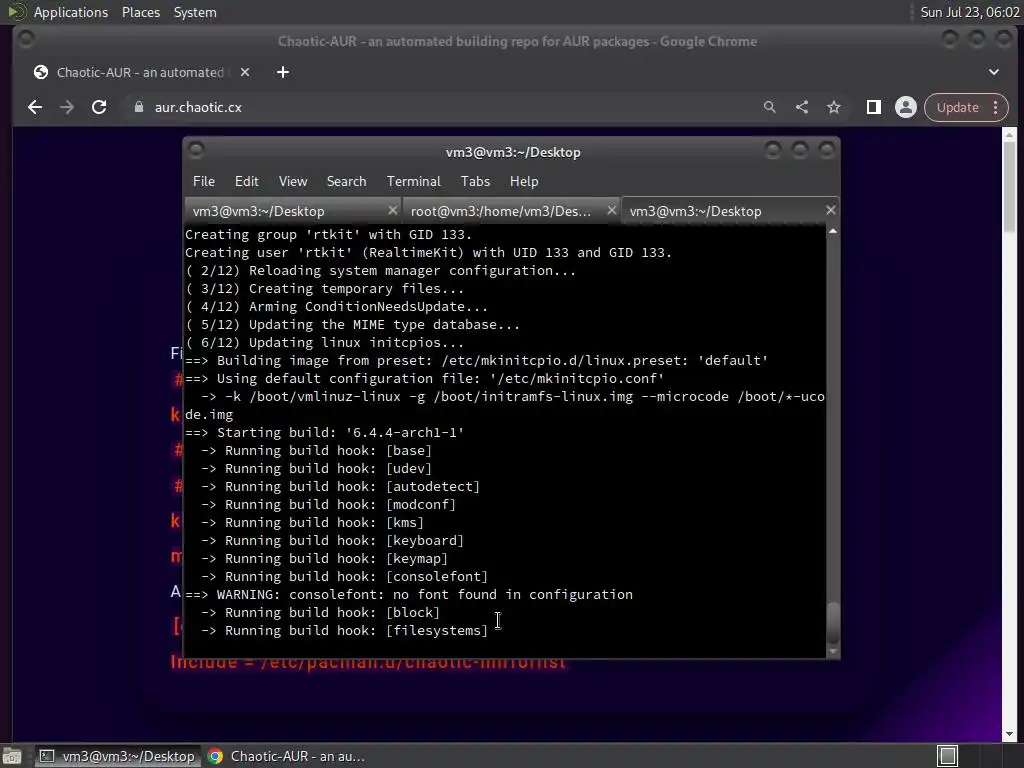This screenshot has height=768, width=1024.
Task: Click 'Updating linux initcpios' line
Action: click(325, 342)
